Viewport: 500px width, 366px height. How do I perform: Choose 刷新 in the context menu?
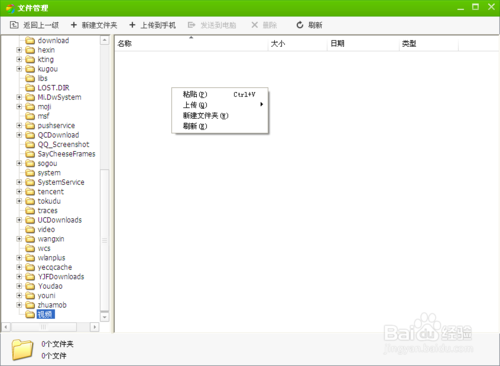[220, 126]
